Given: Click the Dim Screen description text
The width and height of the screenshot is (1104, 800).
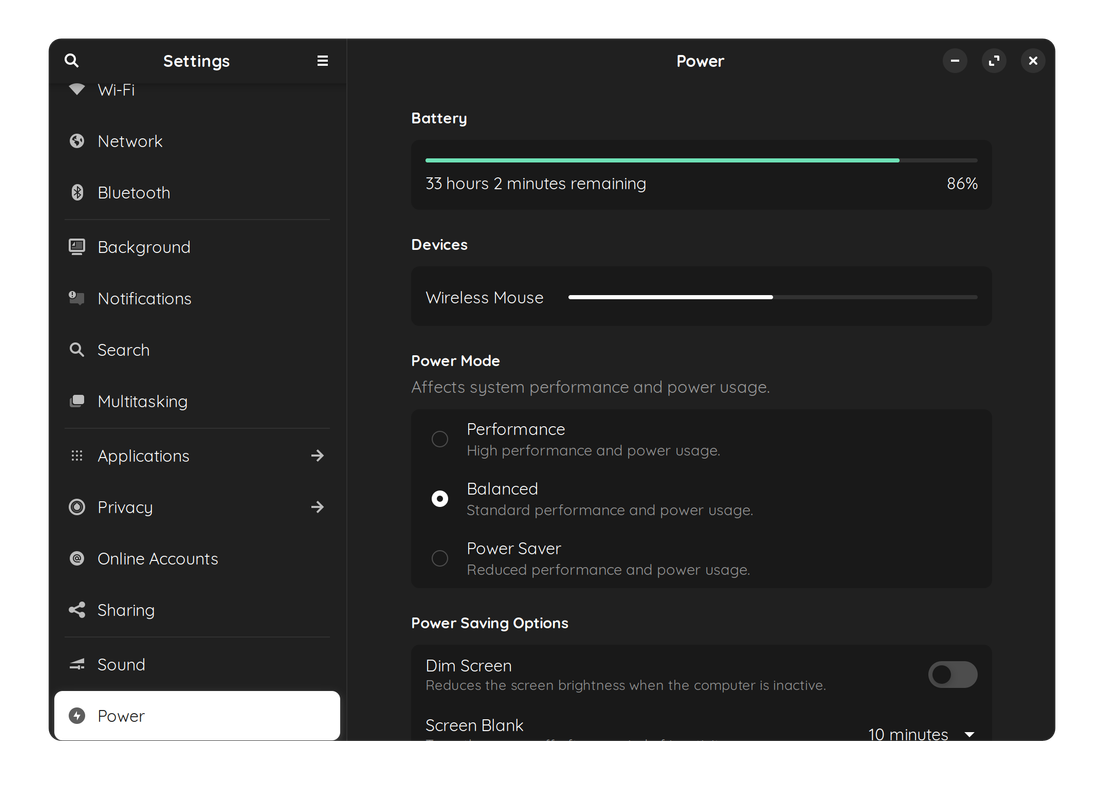Looking at the screenshot, I should (x=626, y=685).
